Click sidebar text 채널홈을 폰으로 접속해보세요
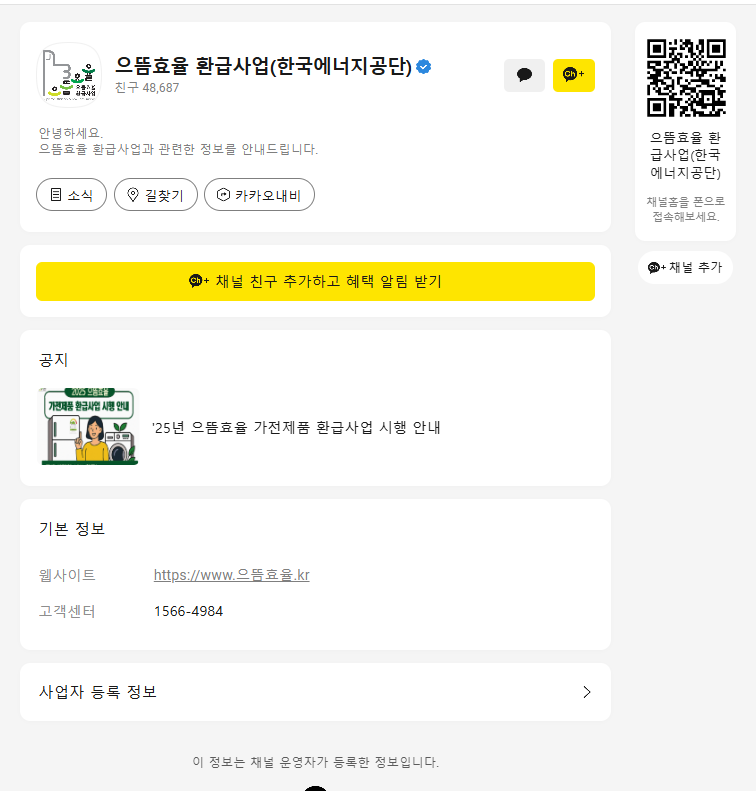 685,209
